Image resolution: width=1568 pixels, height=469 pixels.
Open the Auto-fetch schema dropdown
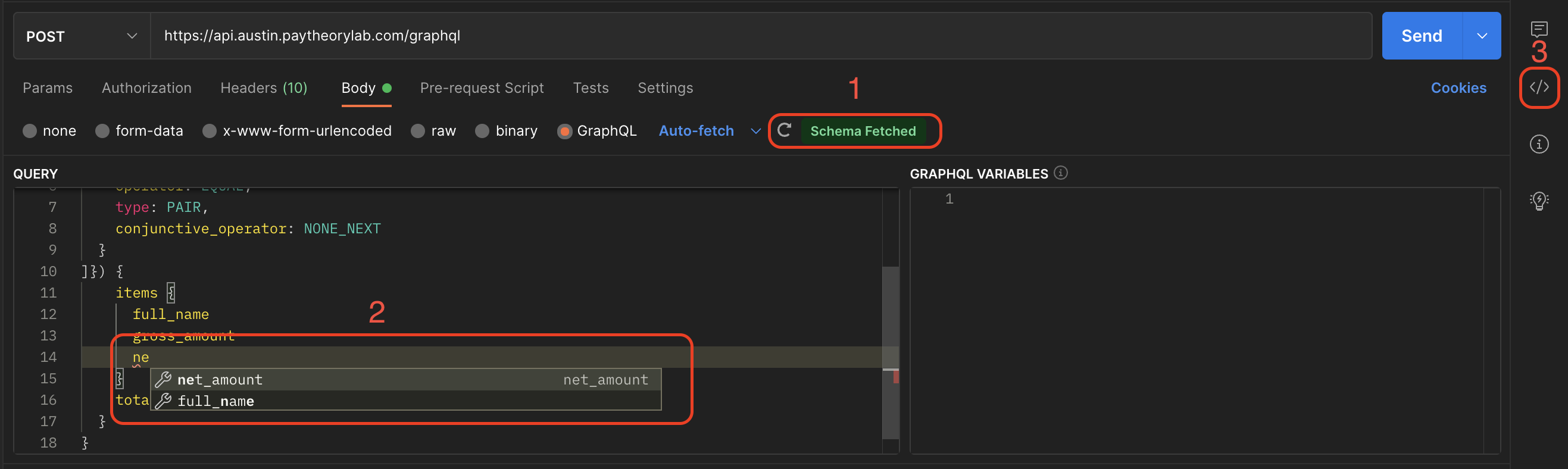coord(709,131)
